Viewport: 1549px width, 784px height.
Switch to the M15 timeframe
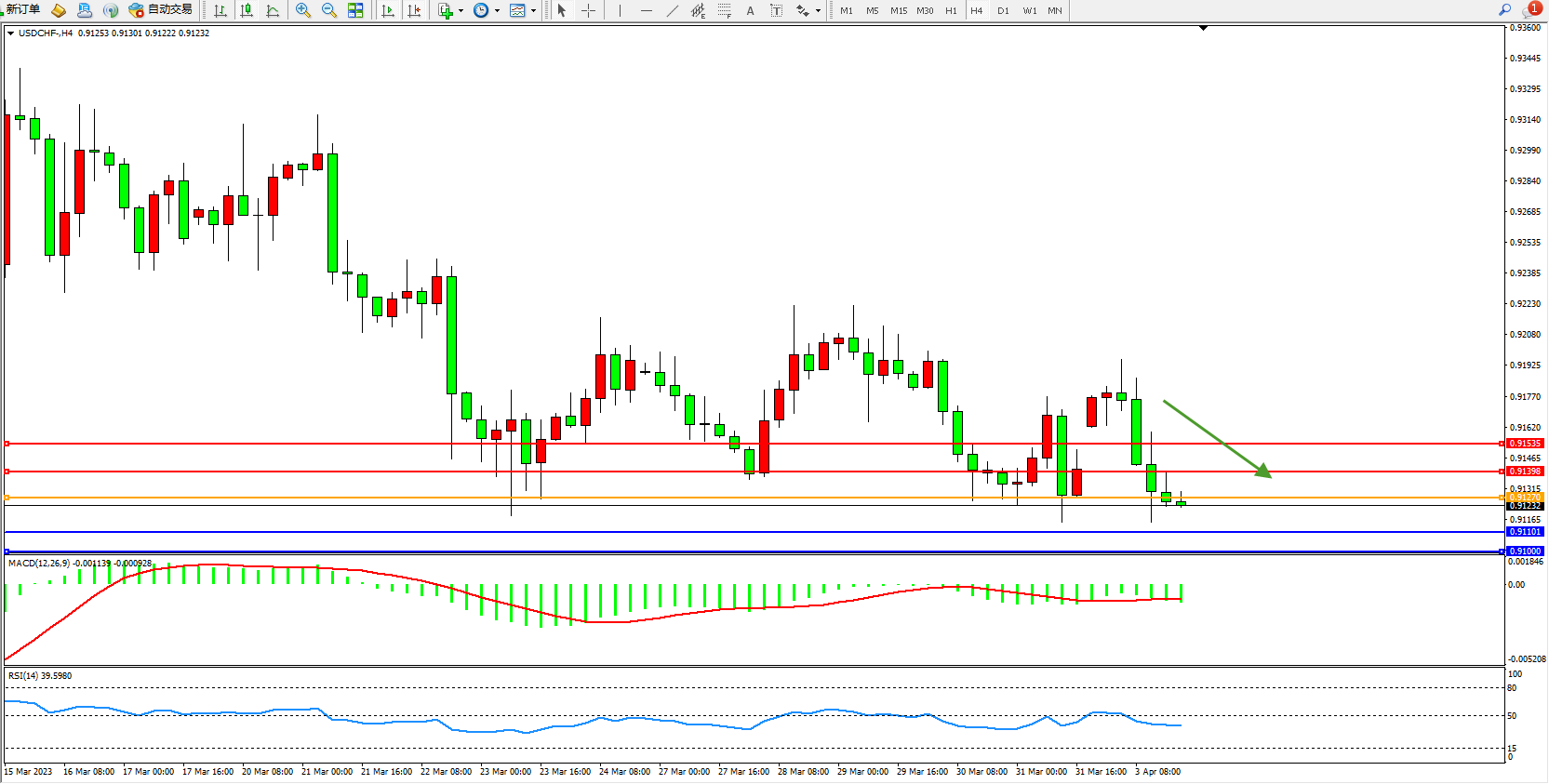(898, 10)
